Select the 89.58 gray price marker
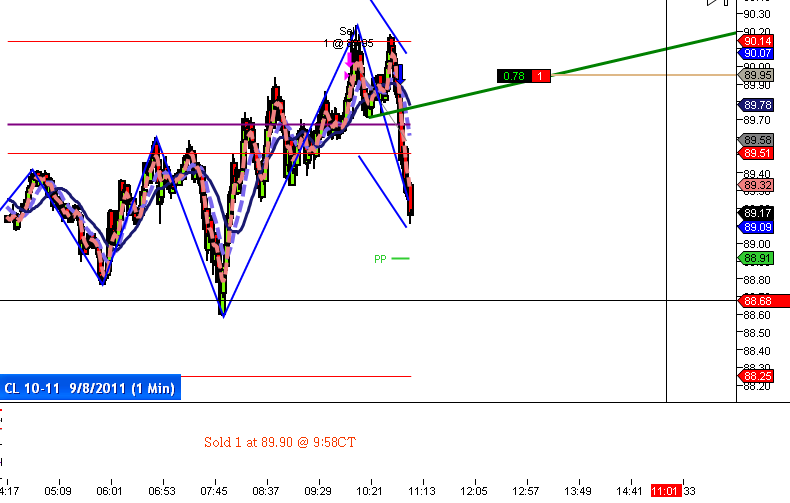The image size is (790, 503). point(756,140)
